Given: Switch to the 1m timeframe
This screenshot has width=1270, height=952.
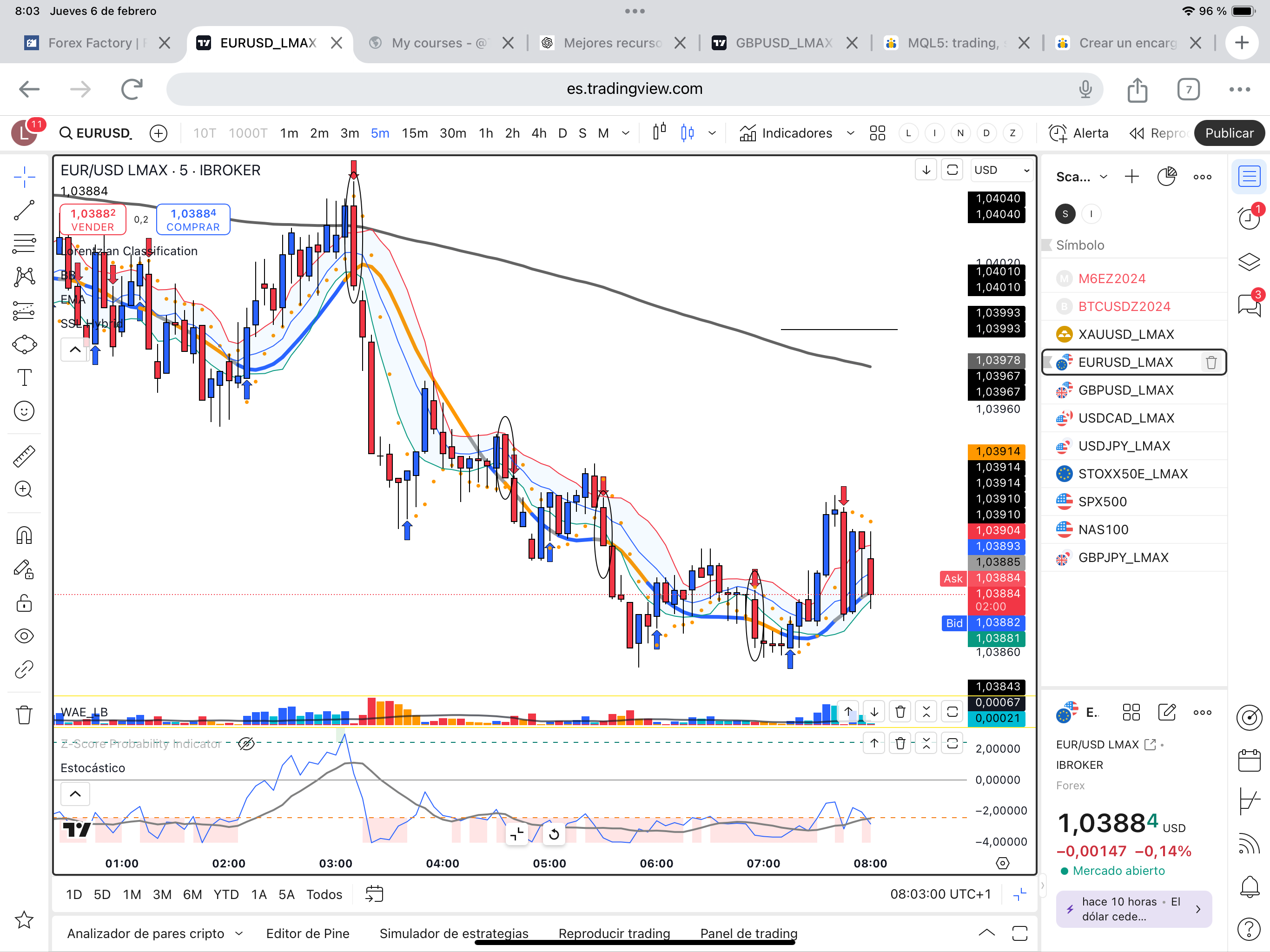Looking at the screenshot, I should (289, 133).
